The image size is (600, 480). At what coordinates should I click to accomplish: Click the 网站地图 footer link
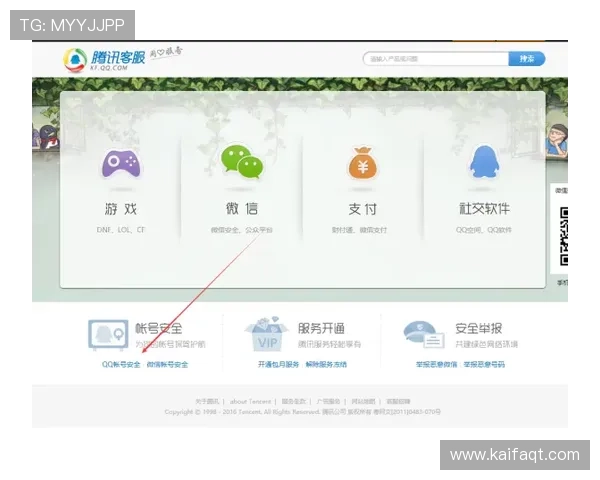pyautogui.click(x=363, y=401)
